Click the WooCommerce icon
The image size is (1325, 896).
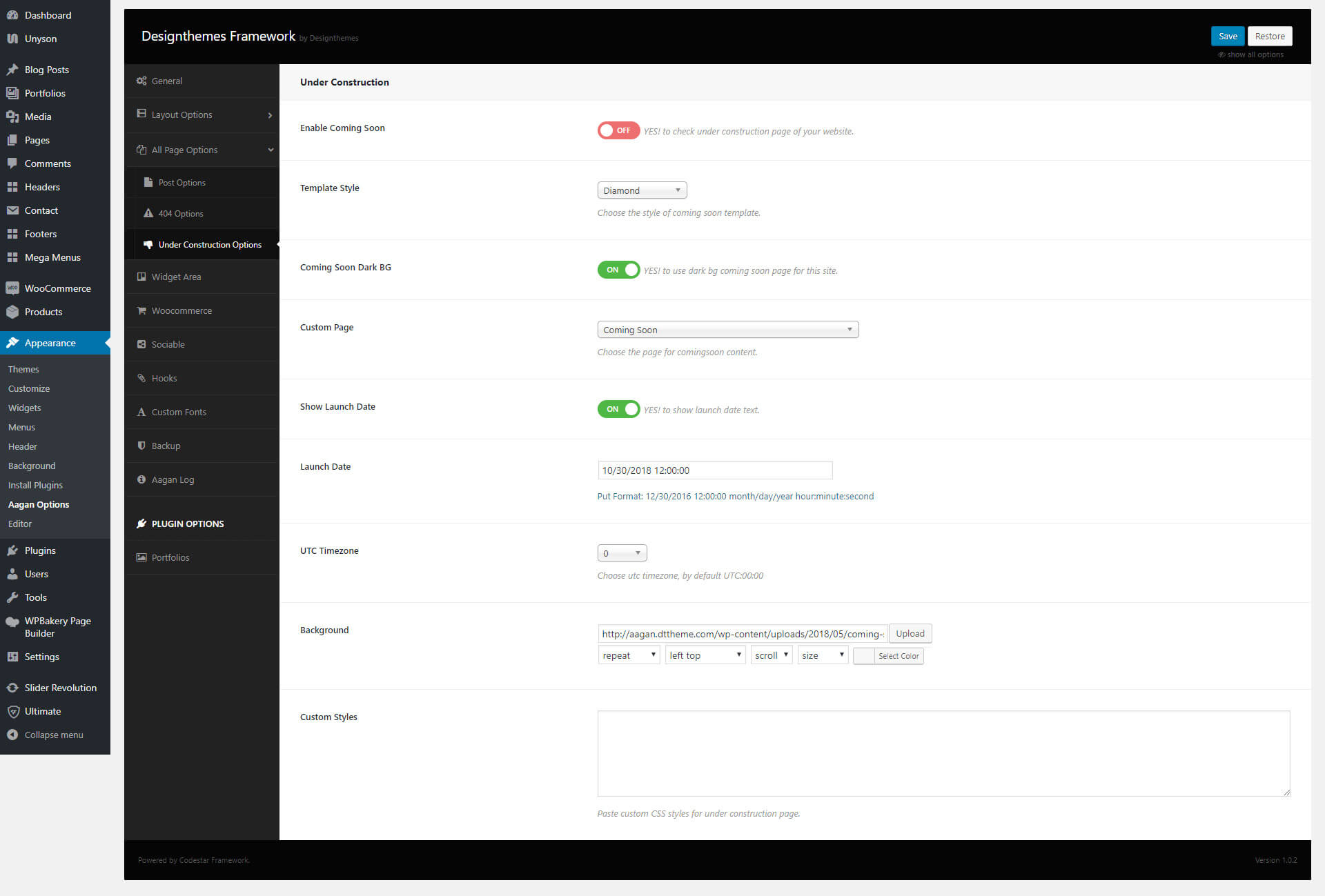(12, 288)
